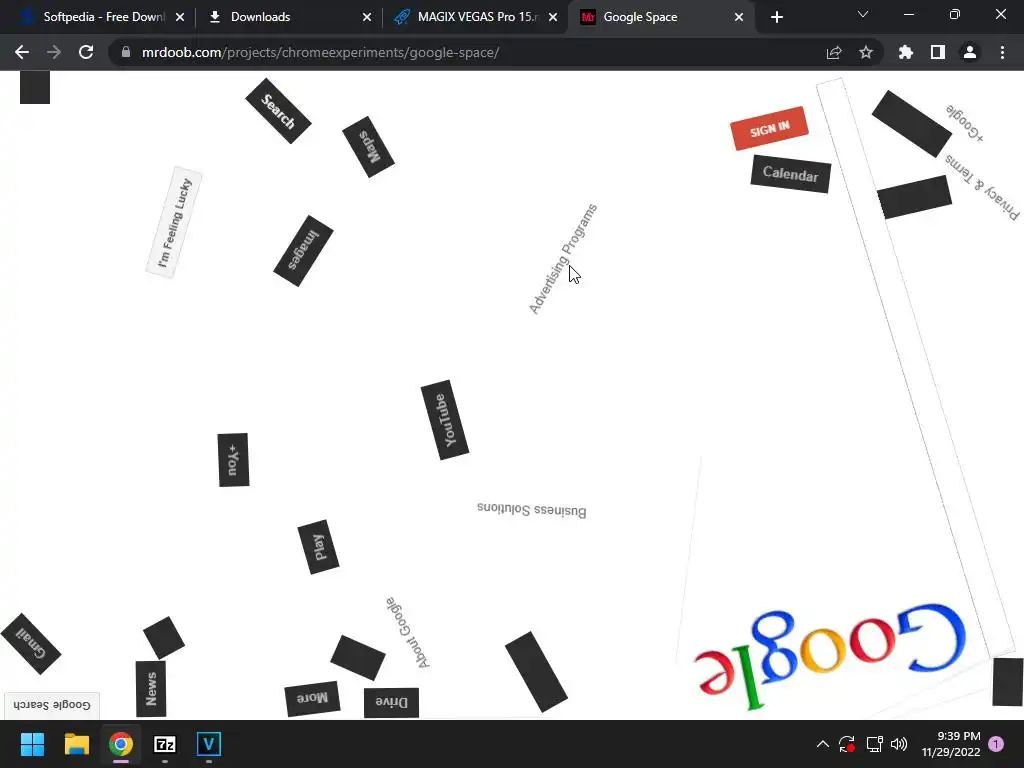The image size is (1024, 768).
Task: Bookmark this page with the star
Action: point(866,52)
